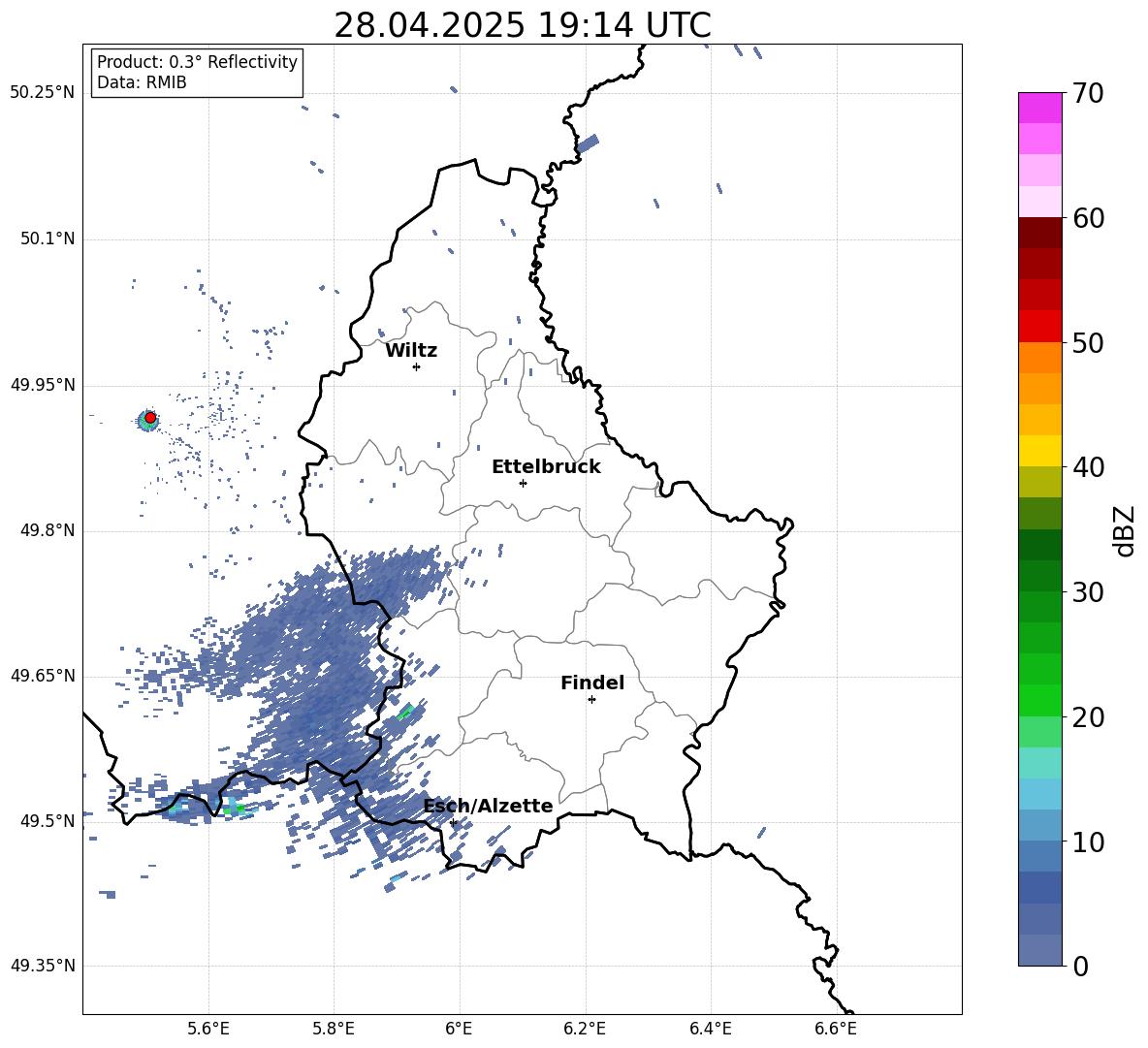Screen dimensions: 1148x1048
Task: Click the 6.4°E longitude label
Action: point(710,1030)
